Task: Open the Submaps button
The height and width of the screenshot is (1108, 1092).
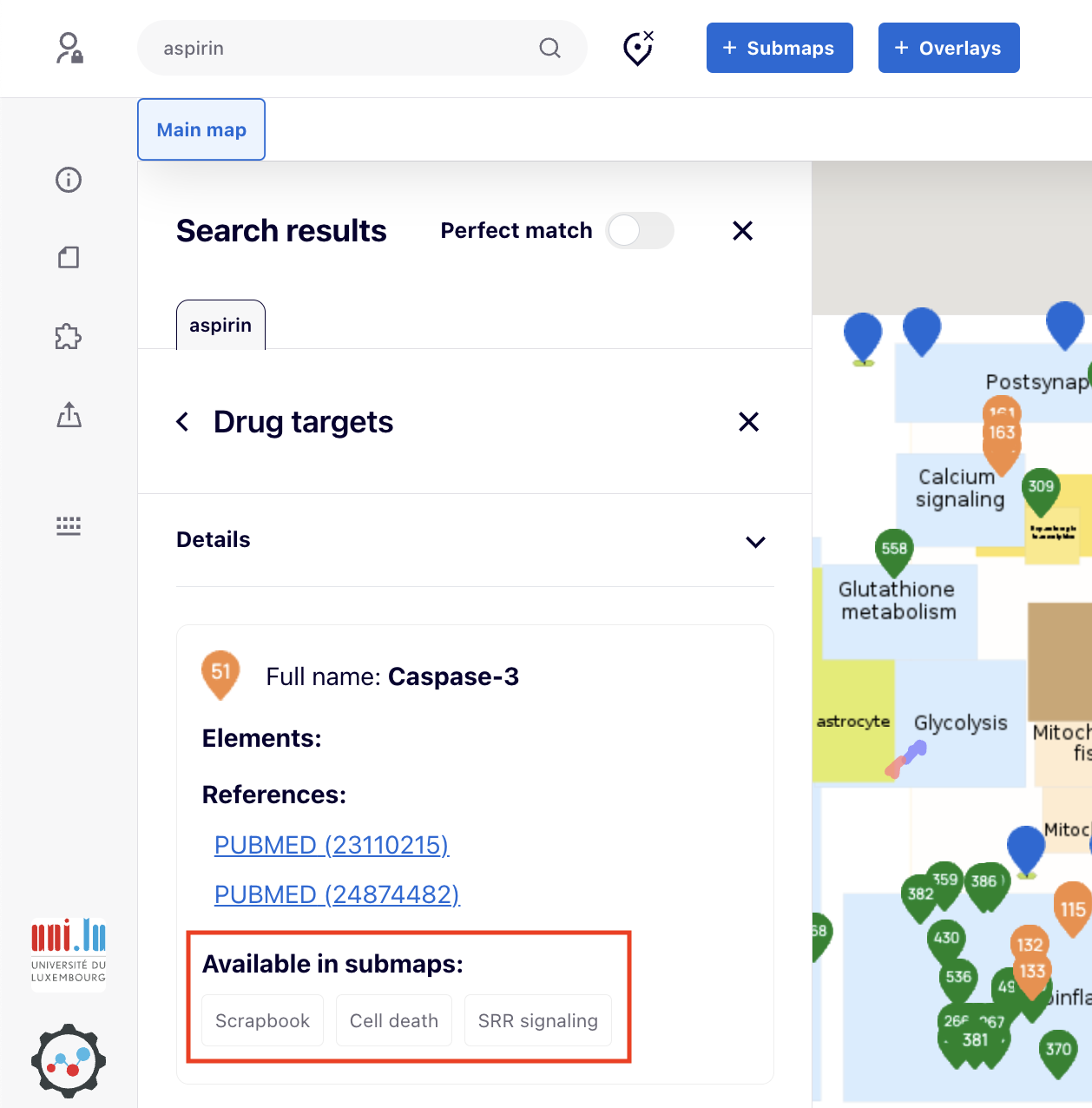Action: coord(779,48)
